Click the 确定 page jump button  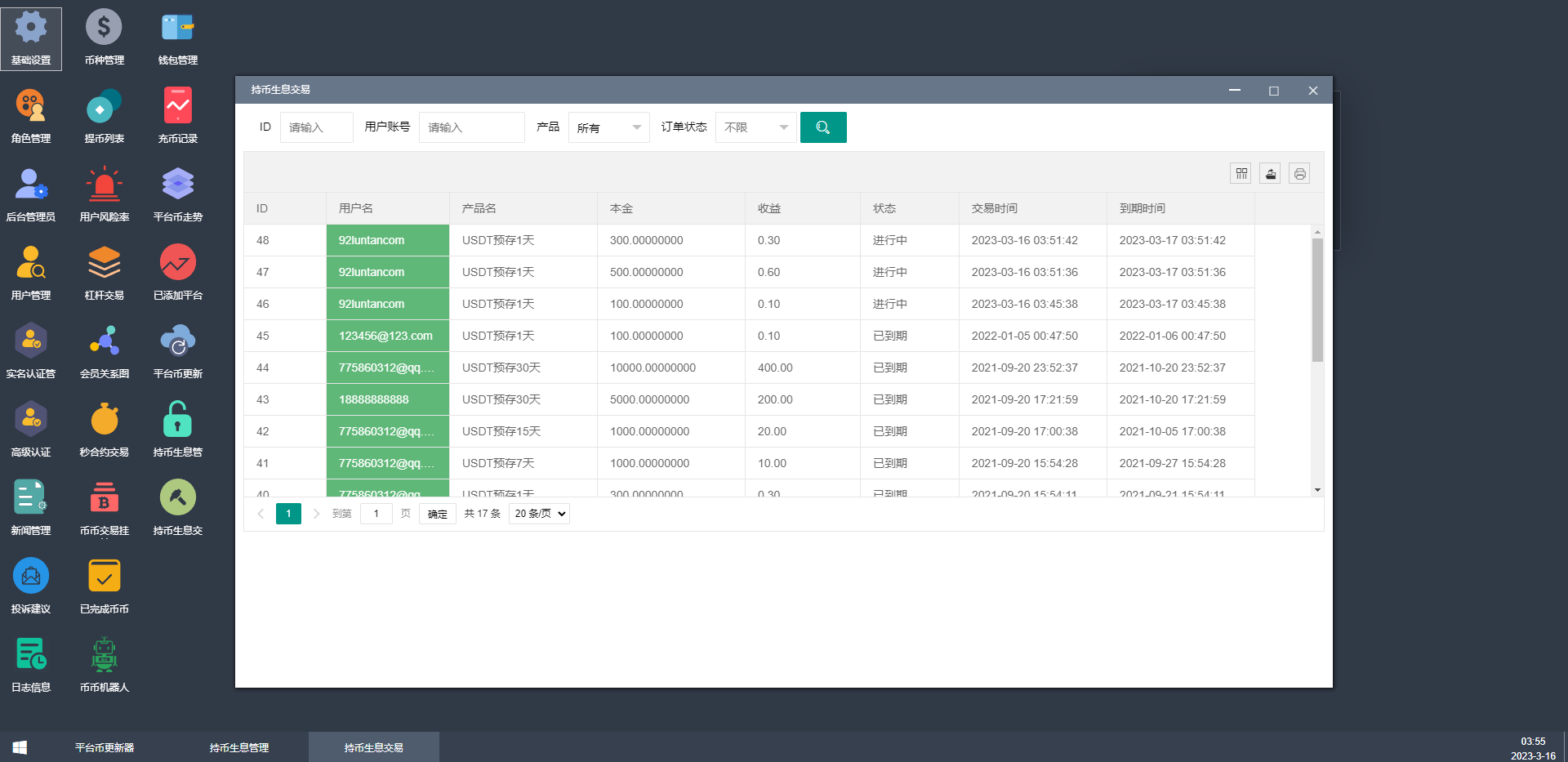pos(437,514)
